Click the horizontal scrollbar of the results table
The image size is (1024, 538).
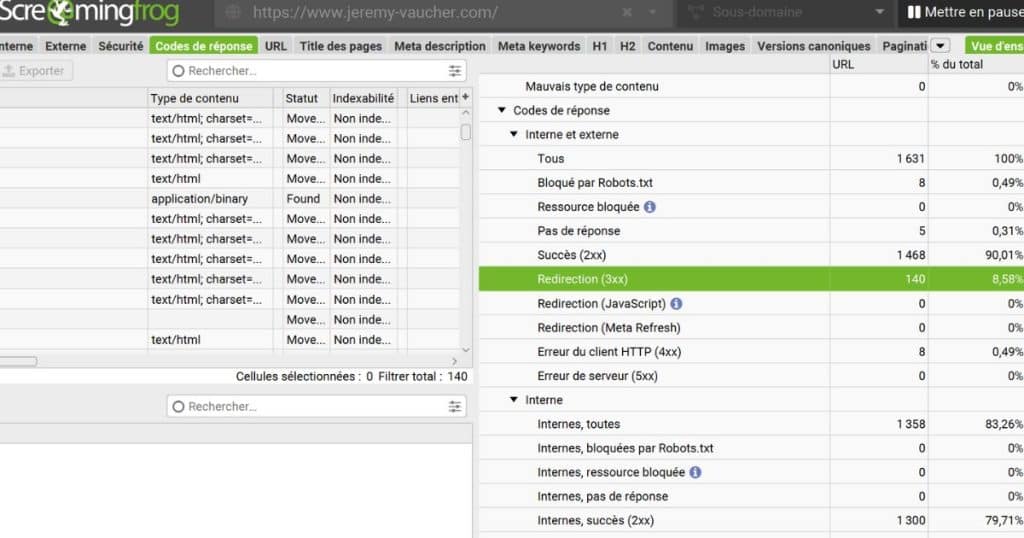pyautogui.click(x=18, y=361)
